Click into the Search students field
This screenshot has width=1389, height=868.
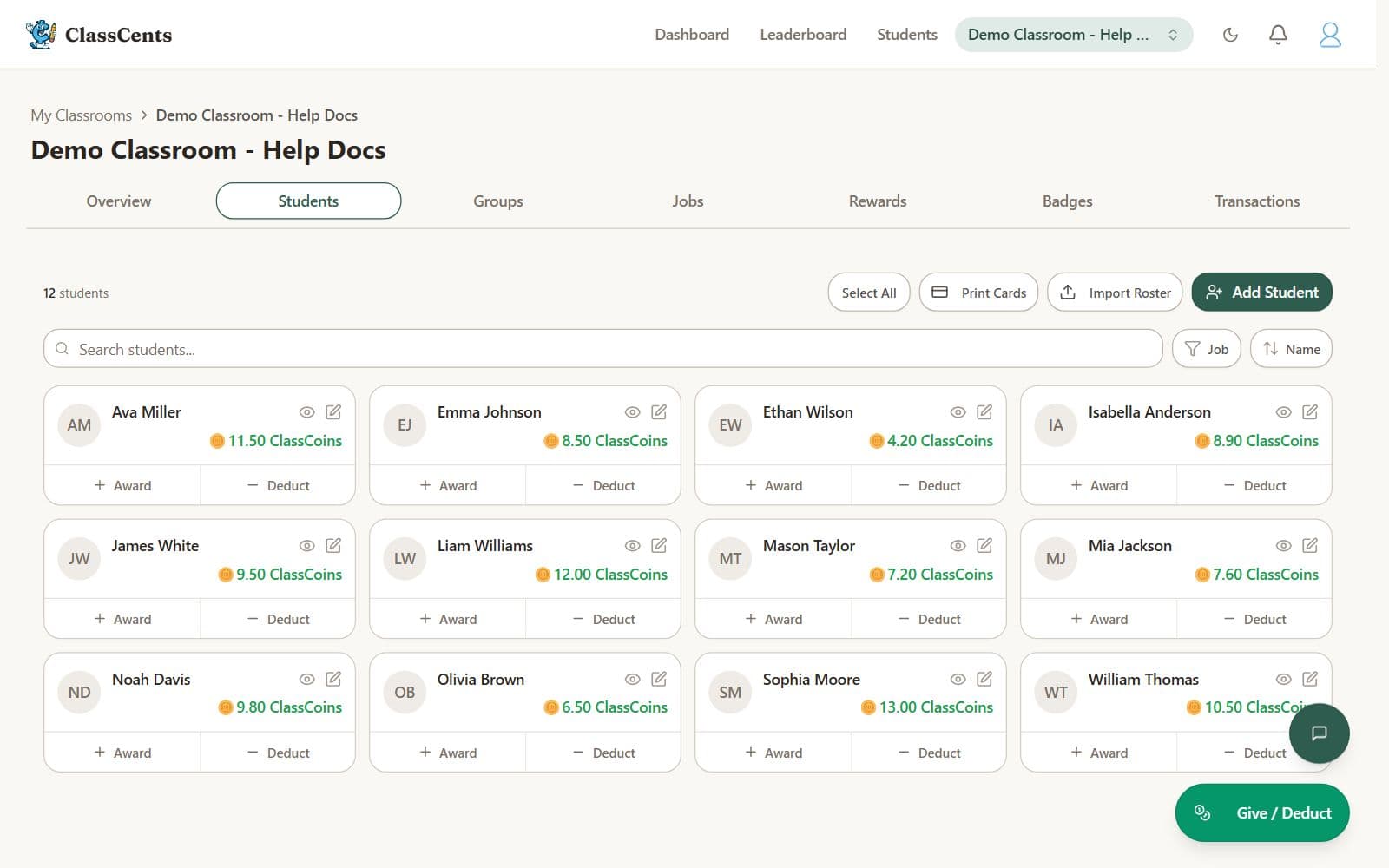pos(602,349)
